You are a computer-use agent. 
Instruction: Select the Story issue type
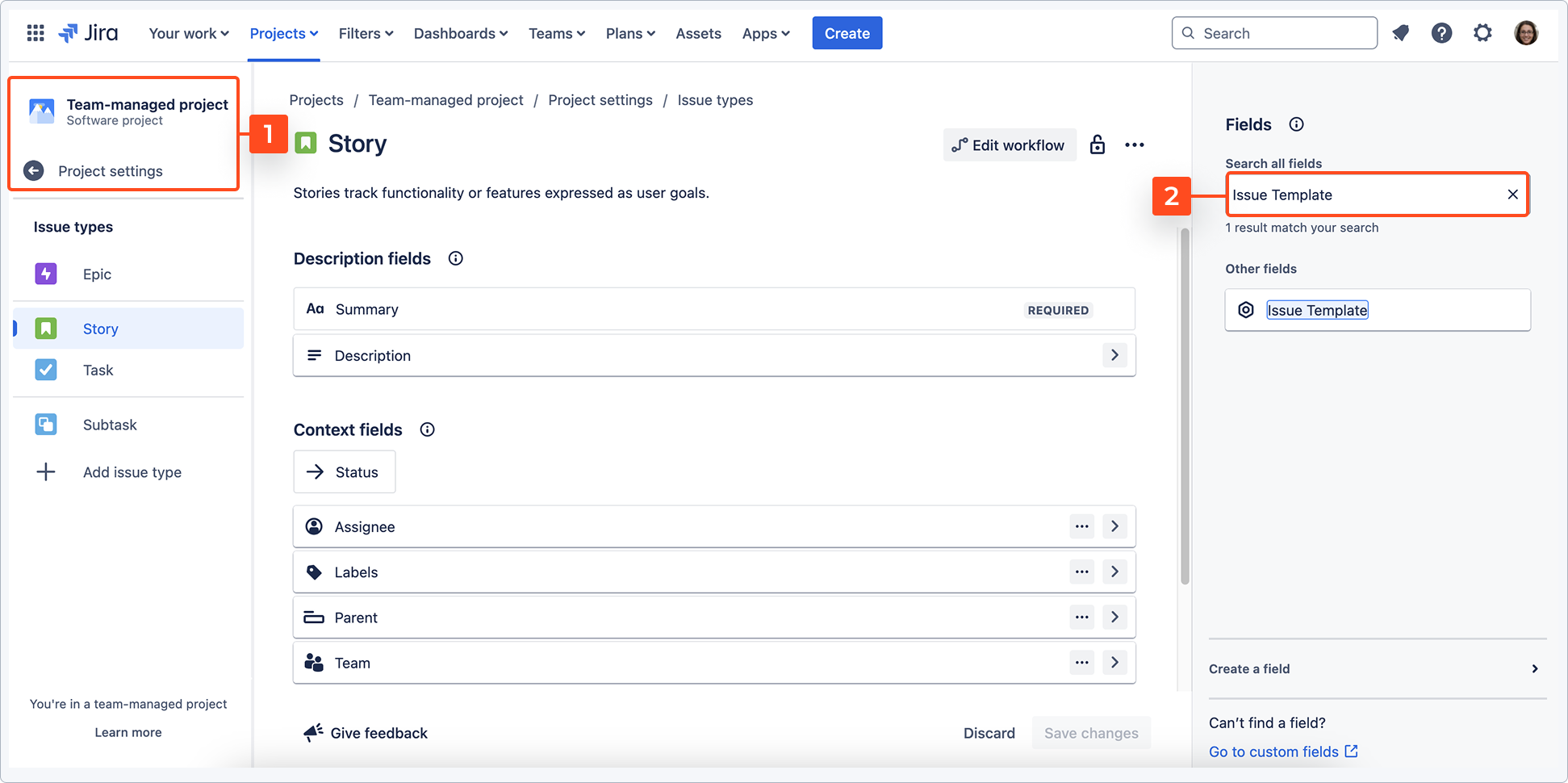129,329
